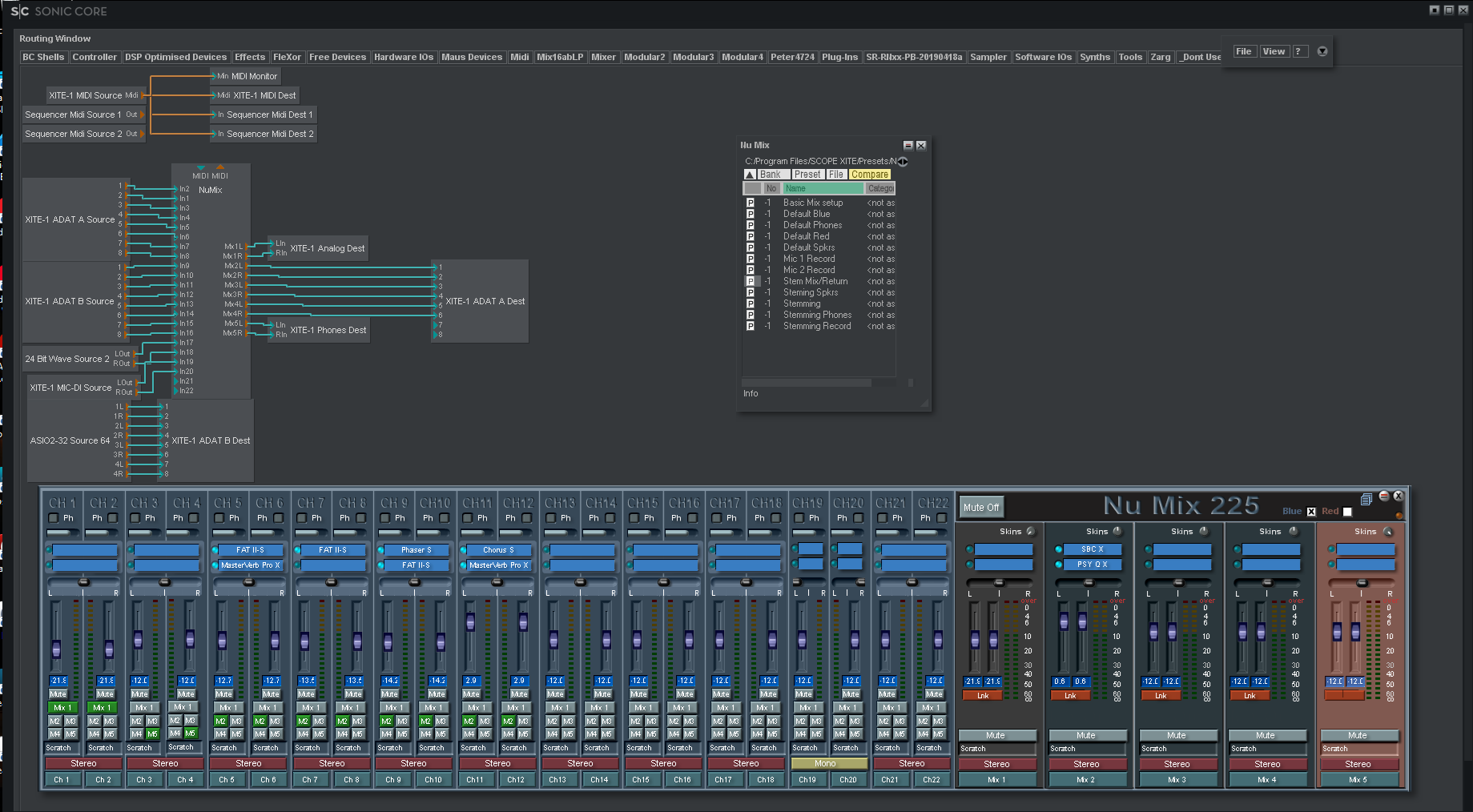Open the Stereo mode selector for CH 1/CH 2
This screenshot has height=812, width=1473.
point(83,763)
